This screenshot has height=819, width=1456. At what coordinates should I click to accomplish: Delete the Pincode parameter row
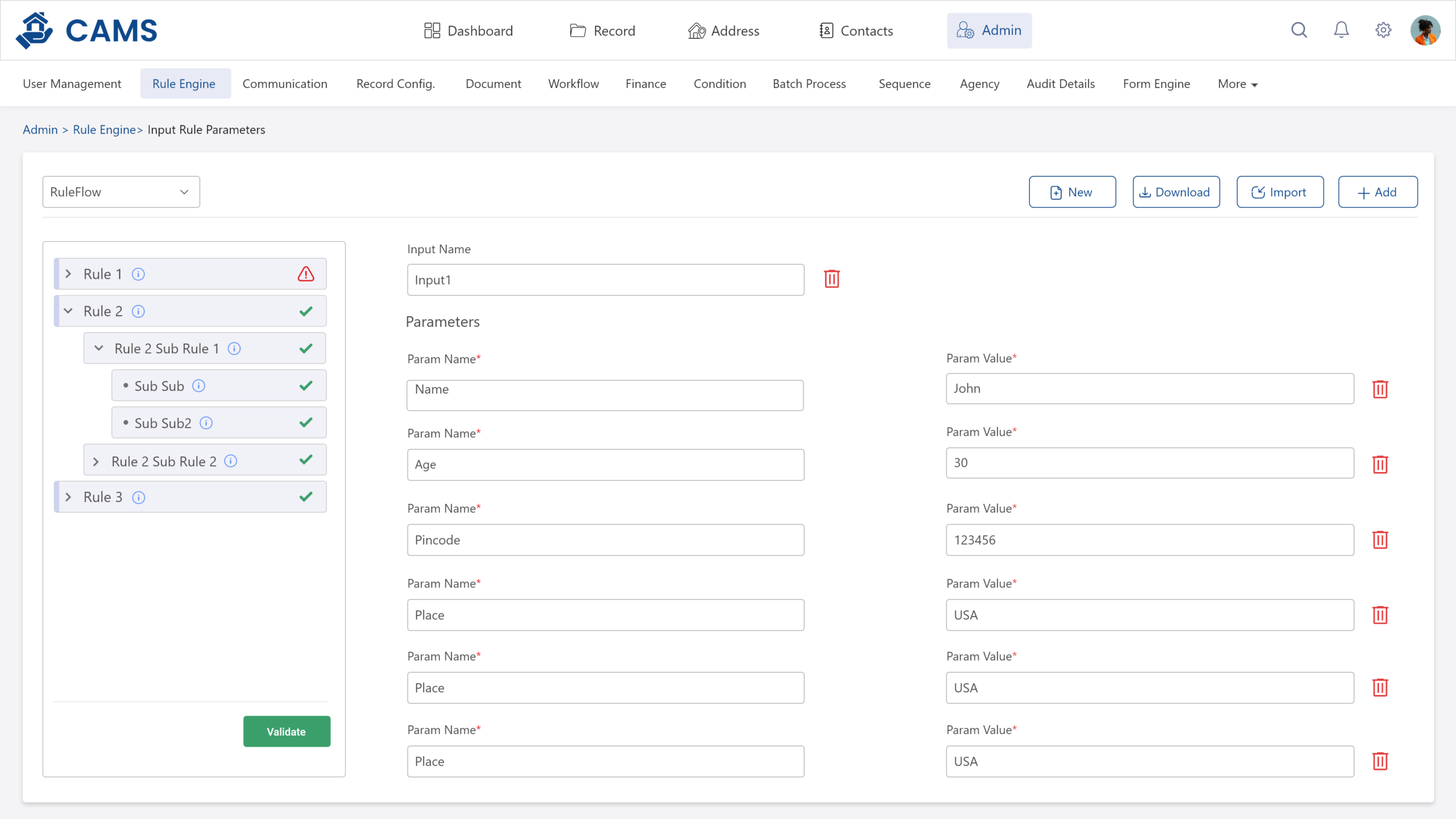pos(1380,540)
